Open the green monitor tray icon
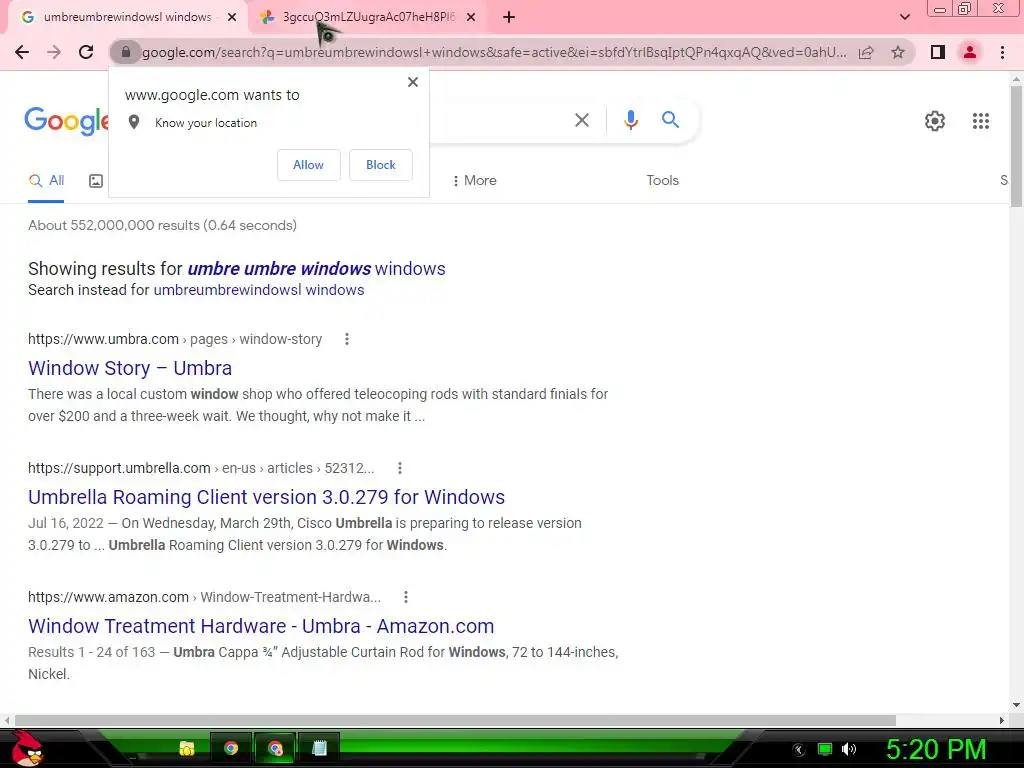The height and width of the screenshot is (768, 1024). point(825,749)
